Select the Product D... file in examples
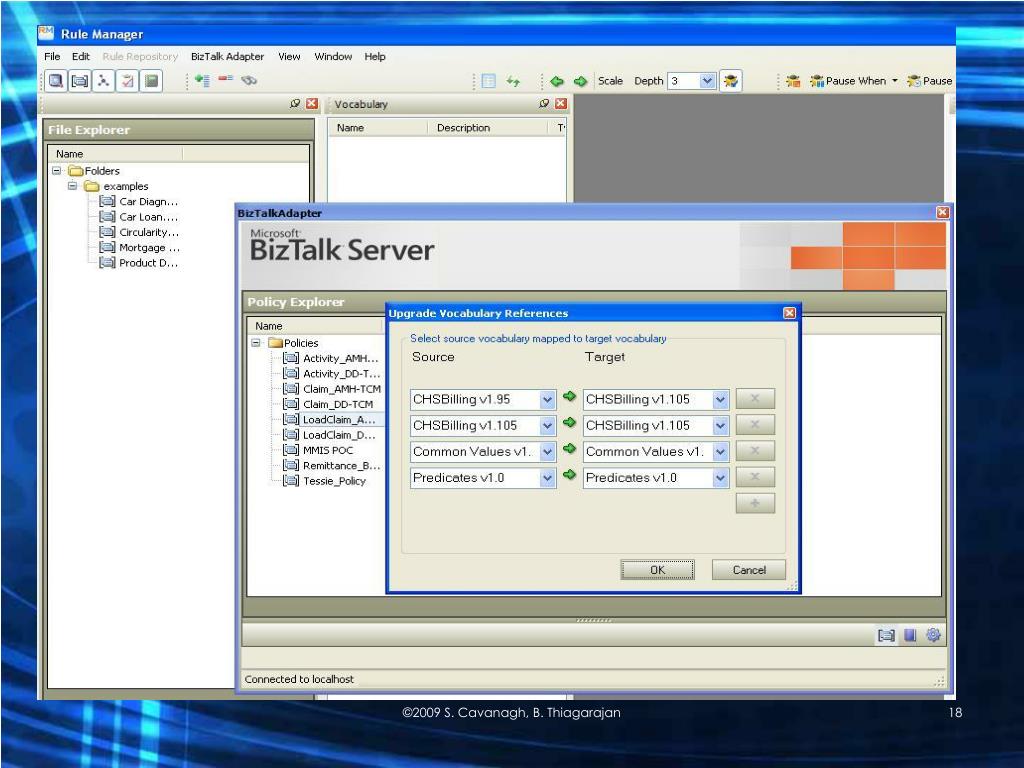Image resolution: width=1024 pixels, height=768 pixels. coord(138,263)
